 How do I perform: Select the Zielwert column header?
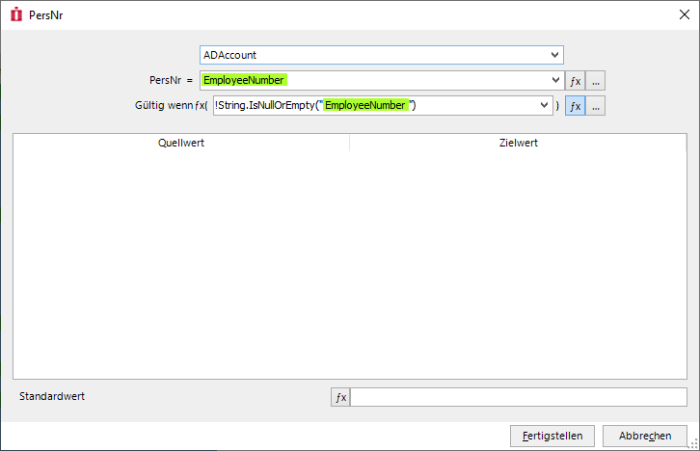518,144
